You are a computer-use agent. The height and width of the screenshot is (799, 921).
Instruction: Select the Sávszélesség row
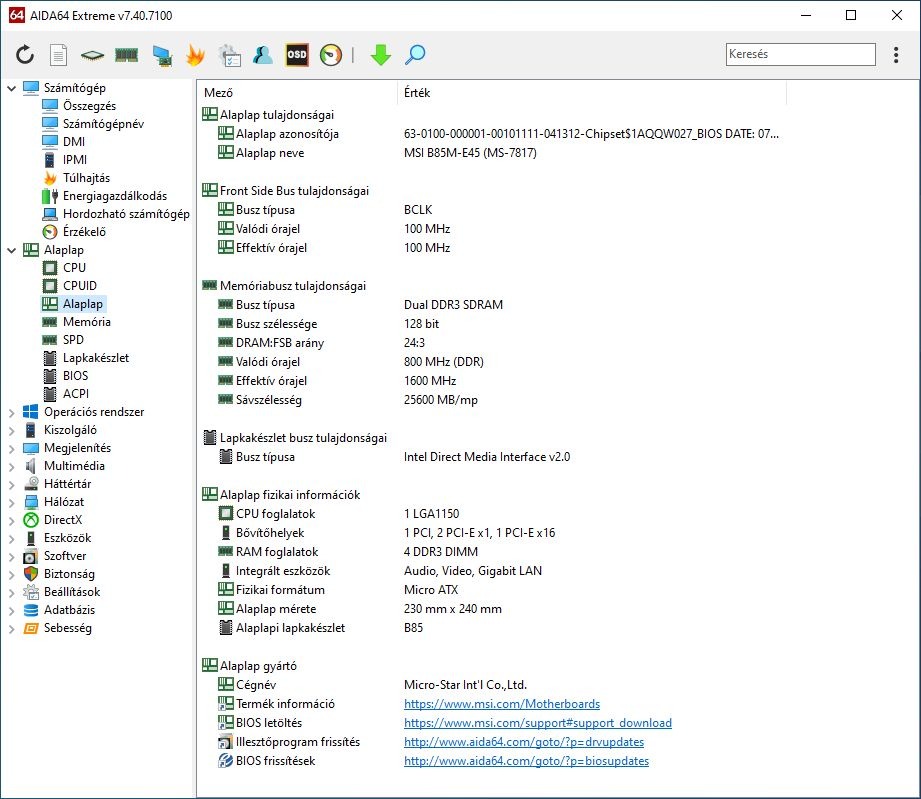pos(494,400)
